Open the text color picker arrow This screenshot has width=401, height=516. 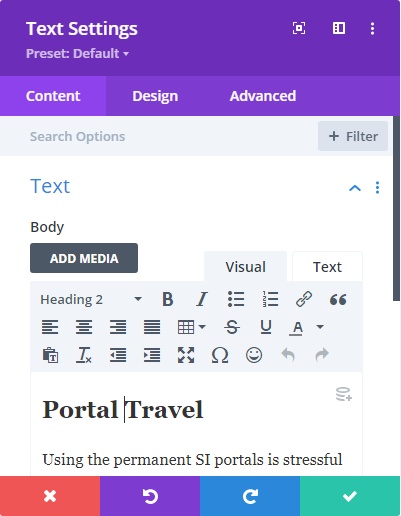[320, 327]
